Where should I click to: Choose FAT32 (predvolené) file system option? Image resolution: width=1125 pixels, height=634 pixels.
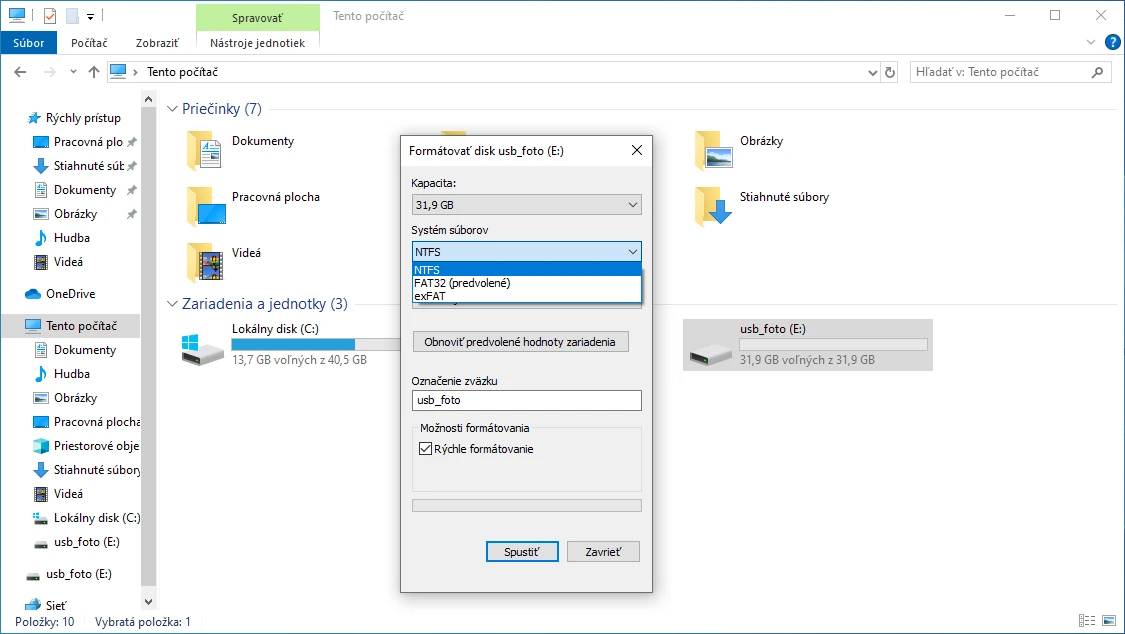point(527,283)
